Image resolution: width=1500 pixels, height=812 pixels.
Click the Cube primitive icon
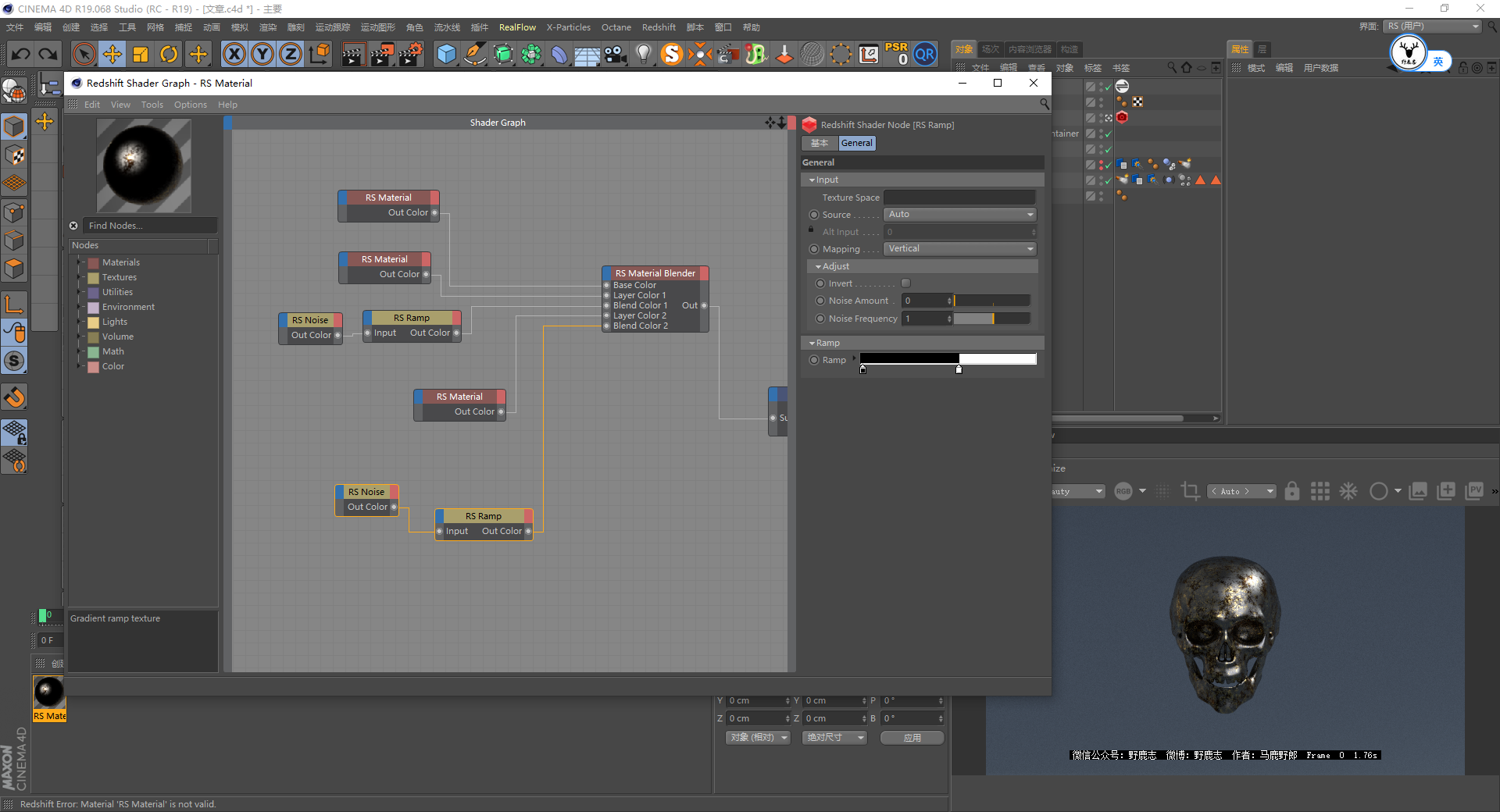(x=446, y=55)
